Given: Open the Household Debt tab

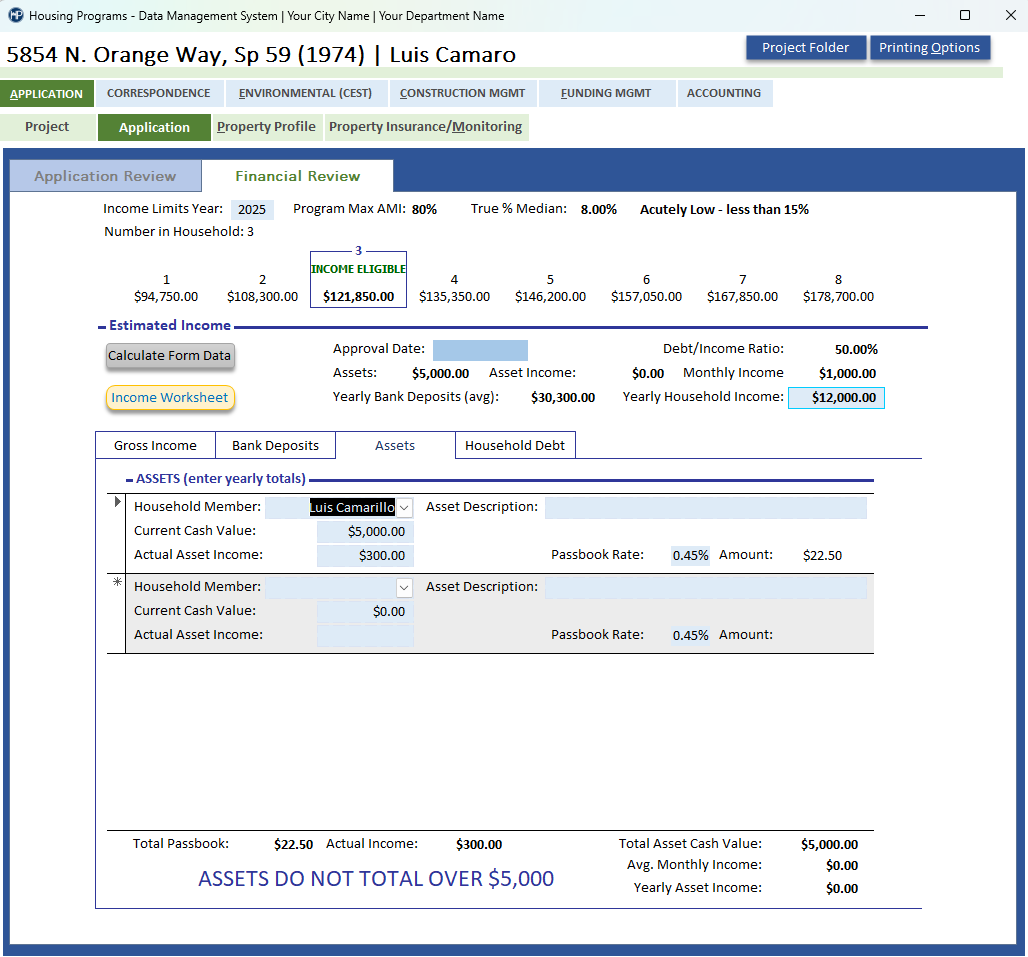Looking at the screenshot, I should [x=515, y=445].
